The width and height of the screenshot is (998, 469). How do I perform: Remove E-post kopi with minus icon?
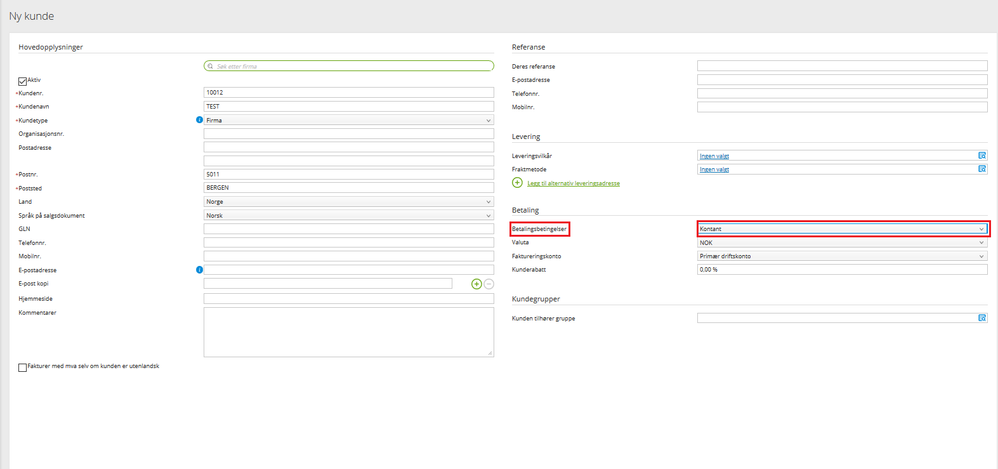(489, 284)
